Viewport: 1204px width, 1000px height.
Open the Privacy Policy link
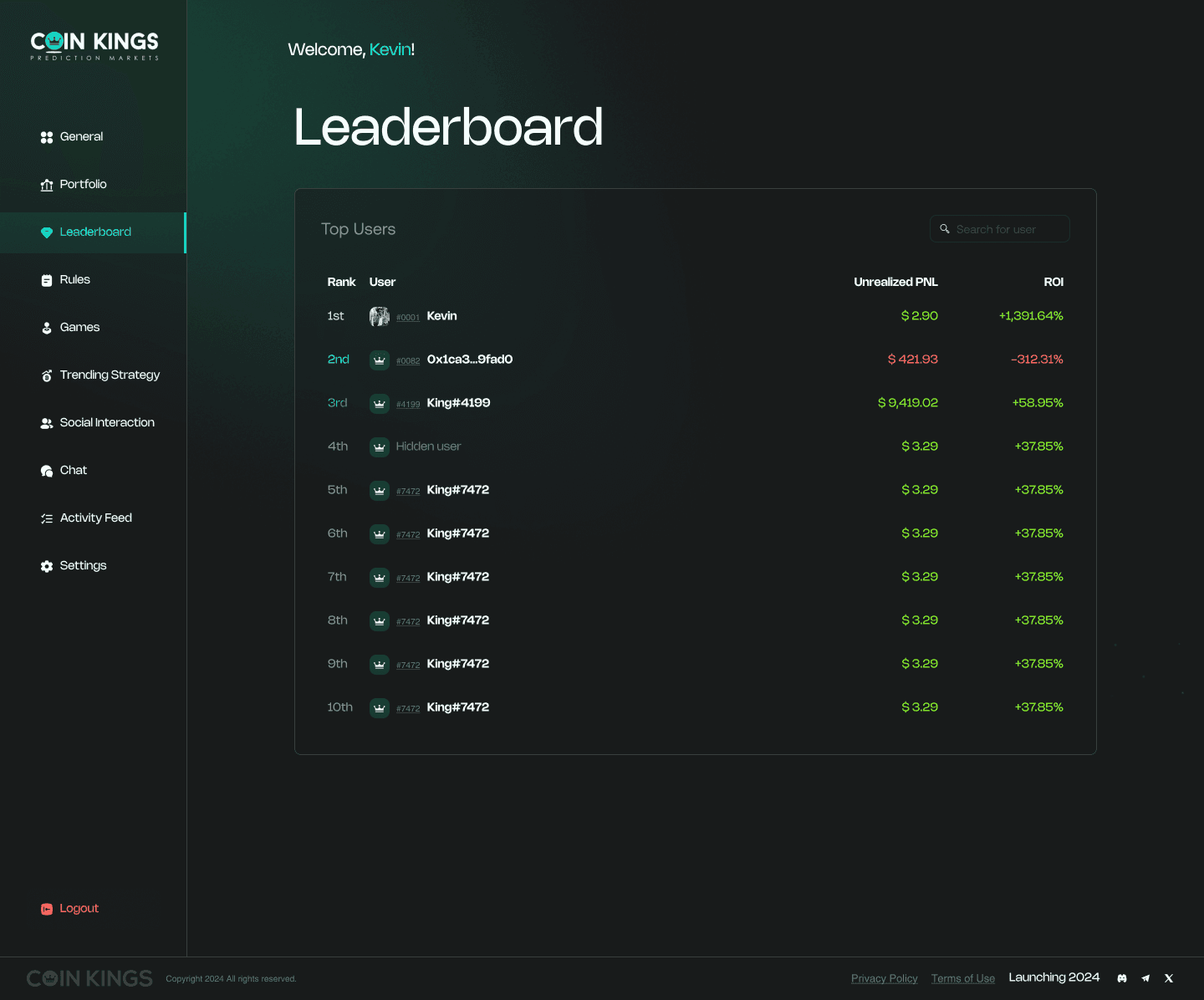click(x=884, y=978)
